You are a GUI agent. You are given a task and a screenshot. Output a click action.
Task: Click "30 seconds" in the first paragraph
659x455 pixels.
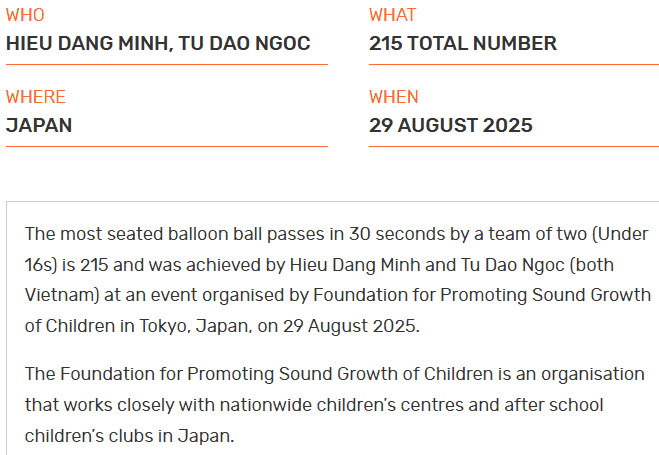coord(389,234)
